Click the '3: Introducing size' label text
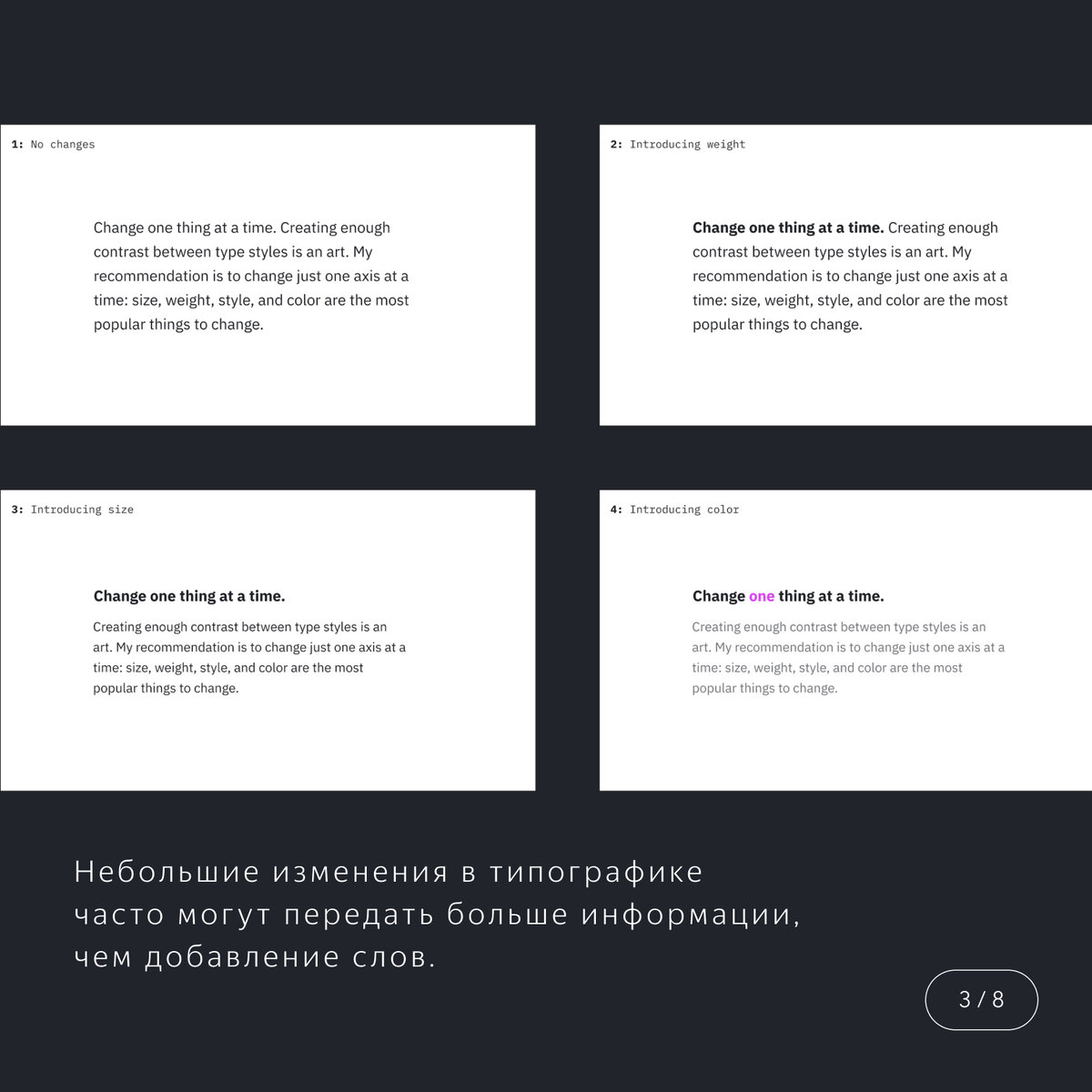The image size is (1092, 1092). [73, 510]
